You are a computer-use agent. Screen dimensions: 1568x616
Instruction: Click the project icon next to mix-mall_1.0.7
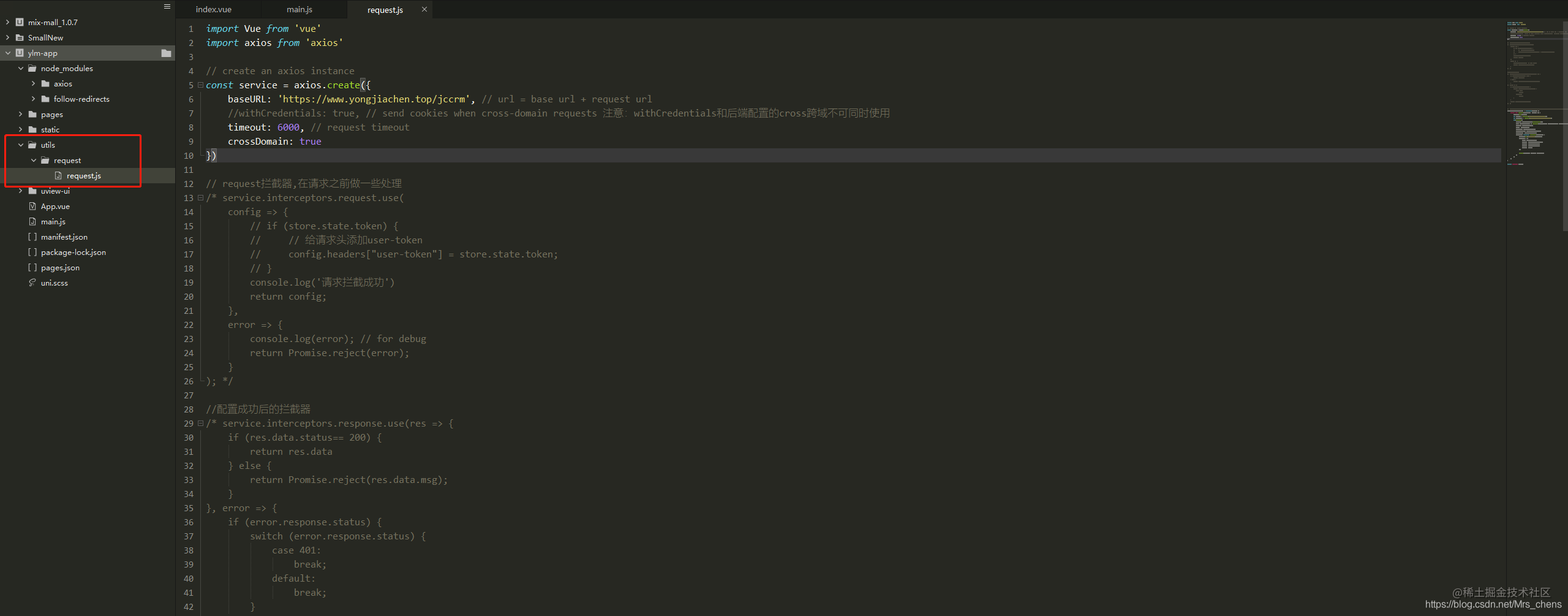pos(19,22)
